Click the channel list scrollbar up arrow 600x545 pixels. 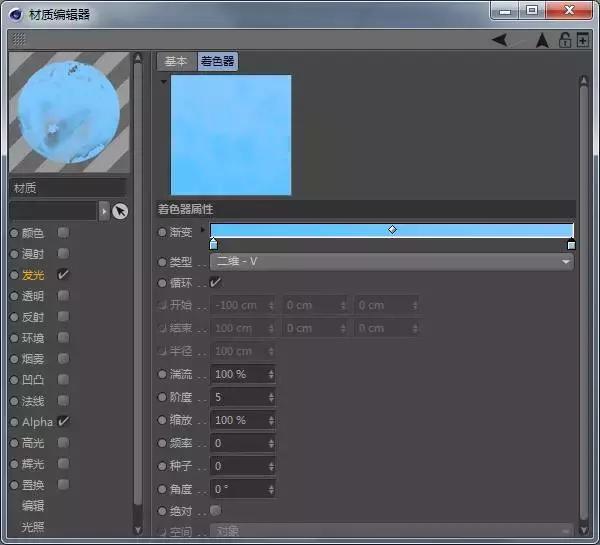tap(138, 58)
